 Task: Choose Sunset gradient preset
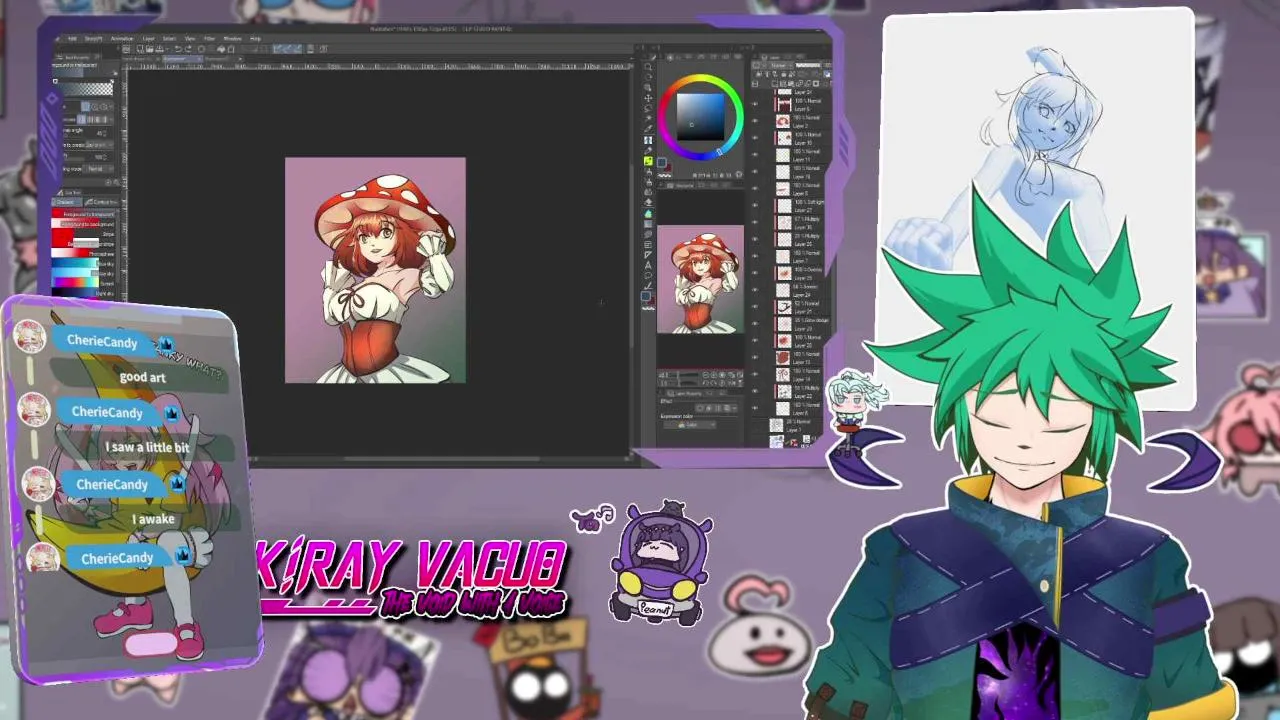[x=82, y=284]
